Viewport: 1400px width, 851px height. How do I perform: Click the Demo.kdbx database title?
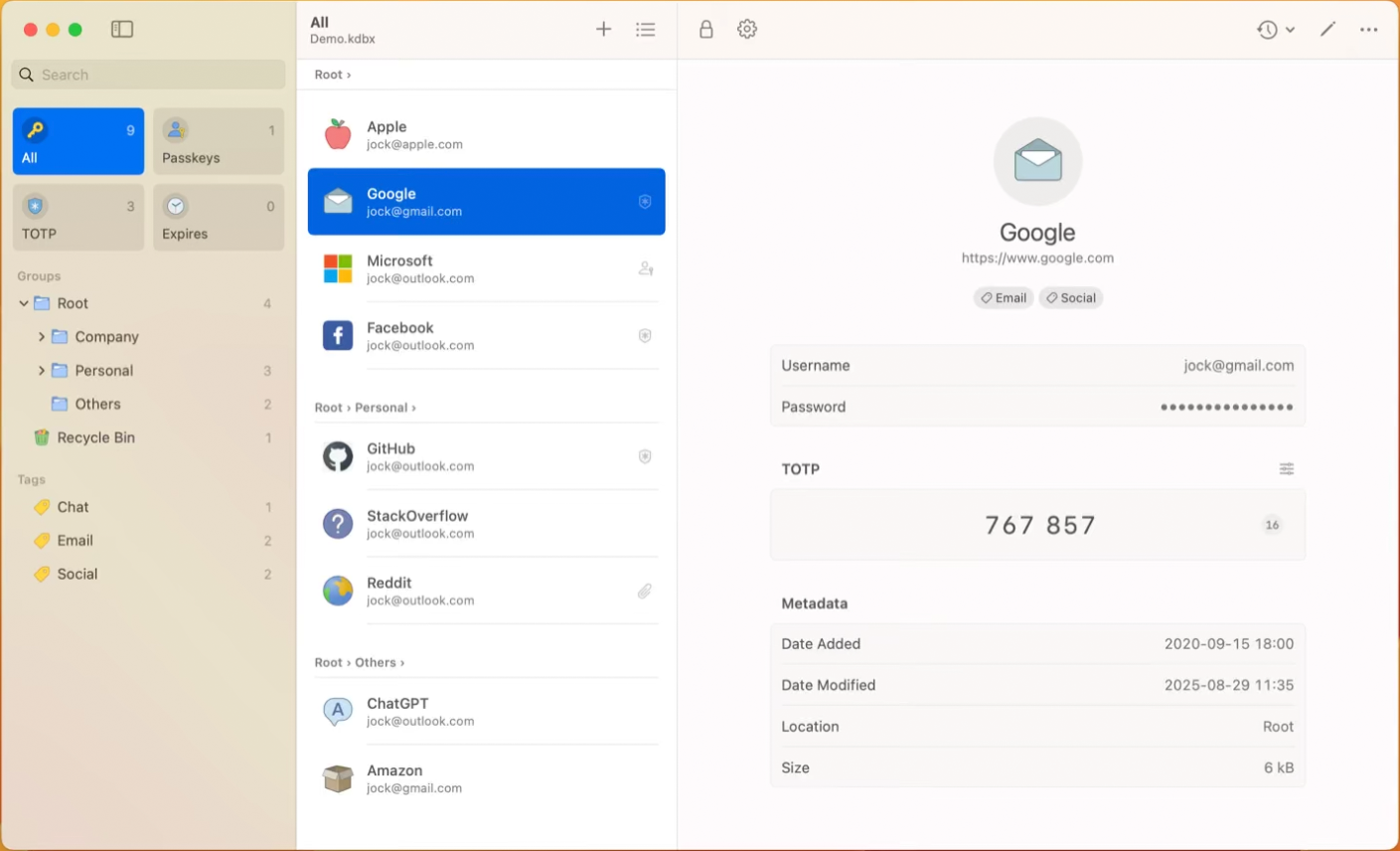click(343, 39)
